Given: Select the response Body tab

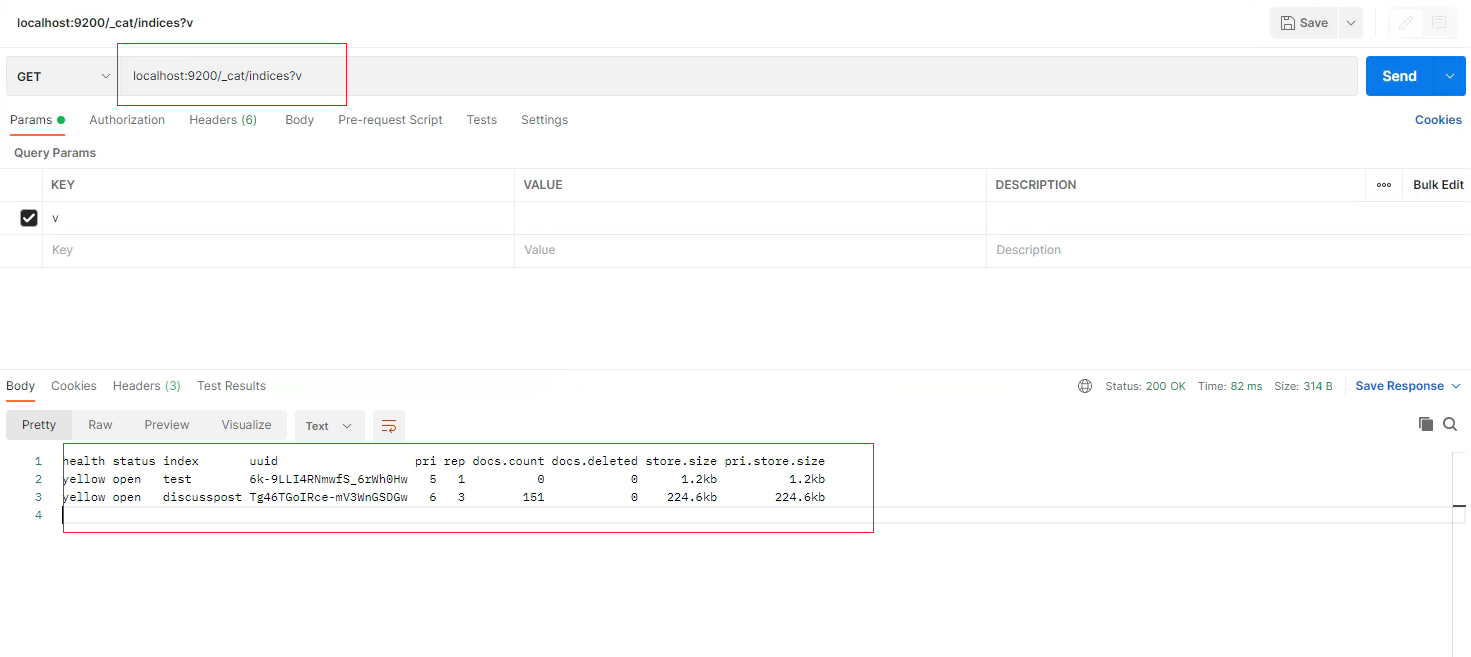Looking at the screenshot, I should 20,386.
